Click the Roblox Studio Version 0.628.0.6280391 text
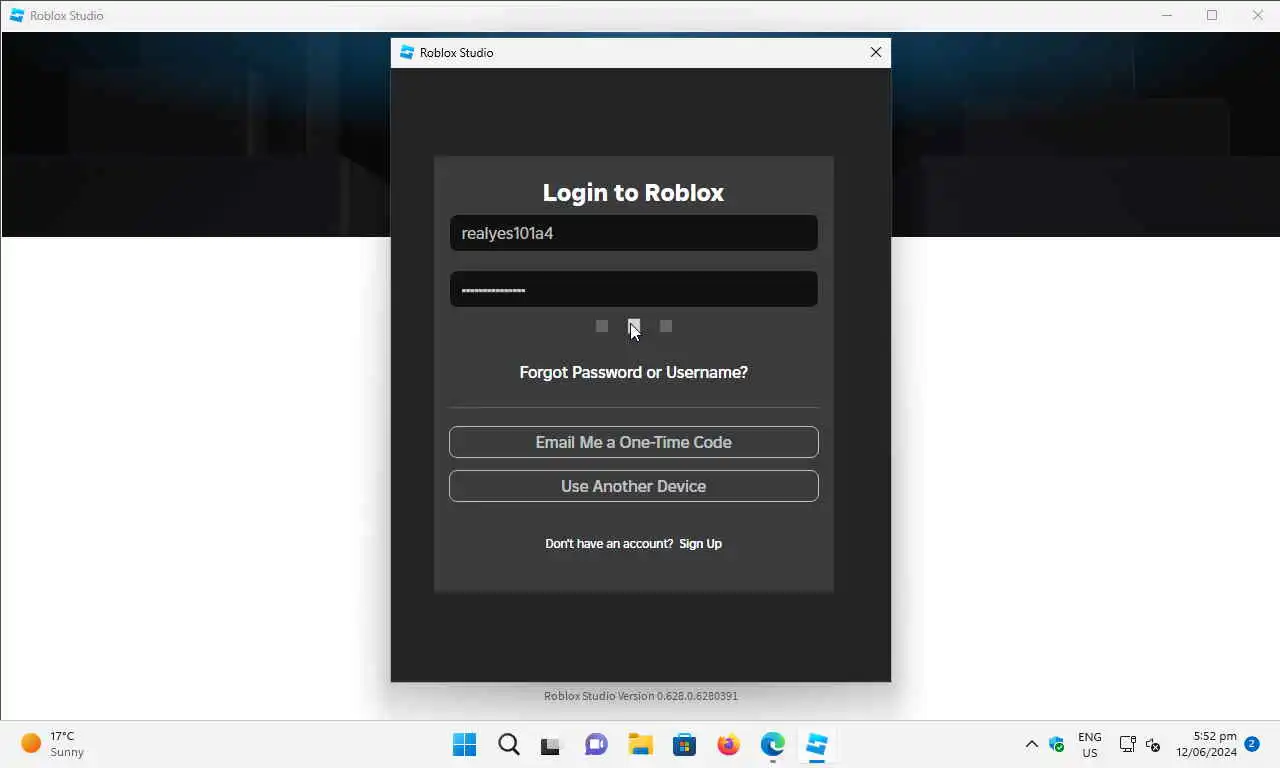The height and width of the screenshot is (768, 1280). [x=641, y=696]
